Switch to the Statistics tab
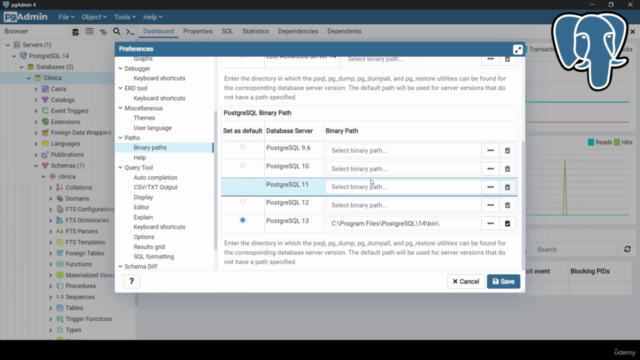640x360 pixels. [x=256, y=31]
